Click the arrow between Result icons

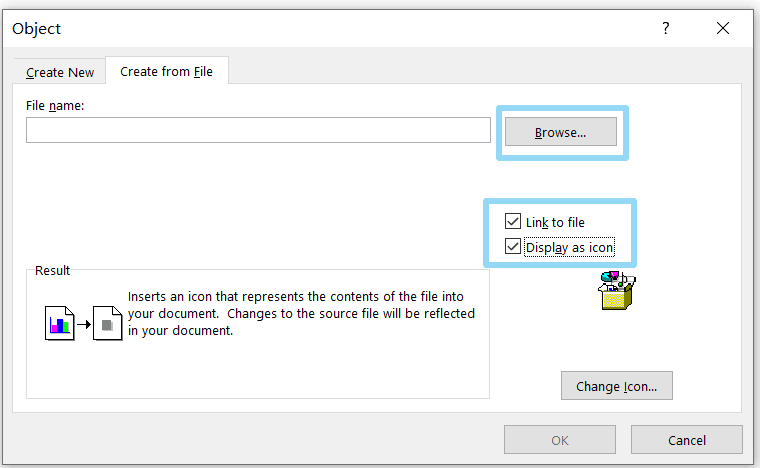coord(84,324)
